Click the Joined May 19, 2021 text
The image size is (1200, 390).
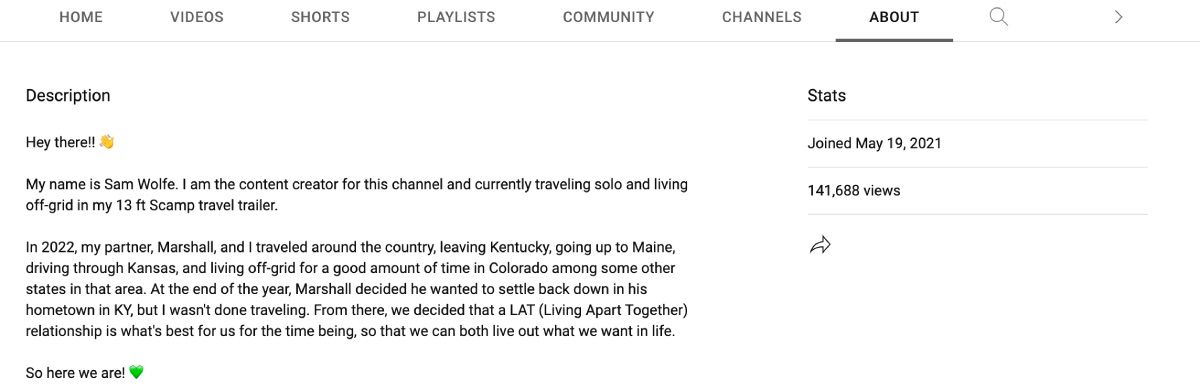click(x=875, y=143)
